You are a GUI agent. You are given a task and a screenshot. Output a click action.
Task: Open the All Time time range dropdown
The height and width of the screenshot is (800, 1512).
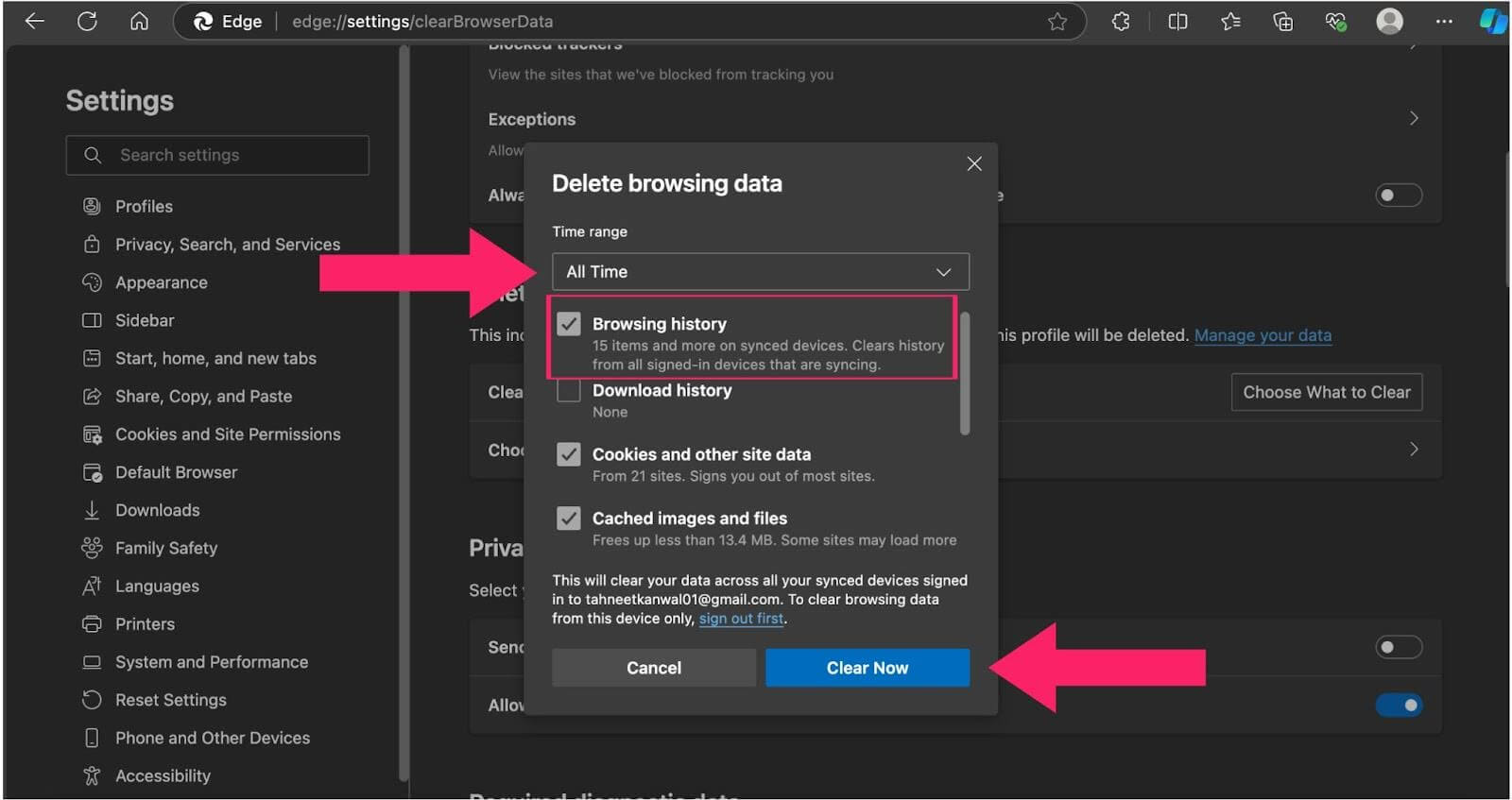[x=761, y=272]
